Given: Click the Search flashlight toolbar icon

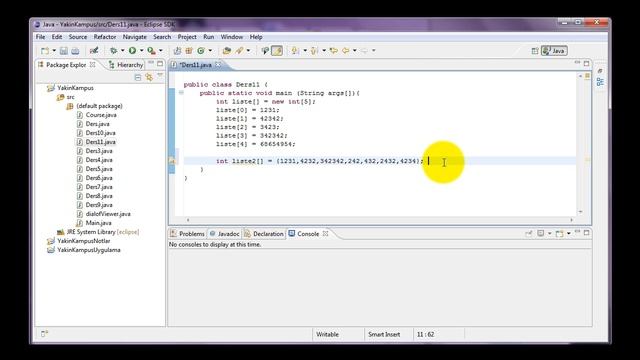Looking at the screenshot, I should tap(240, 51).
